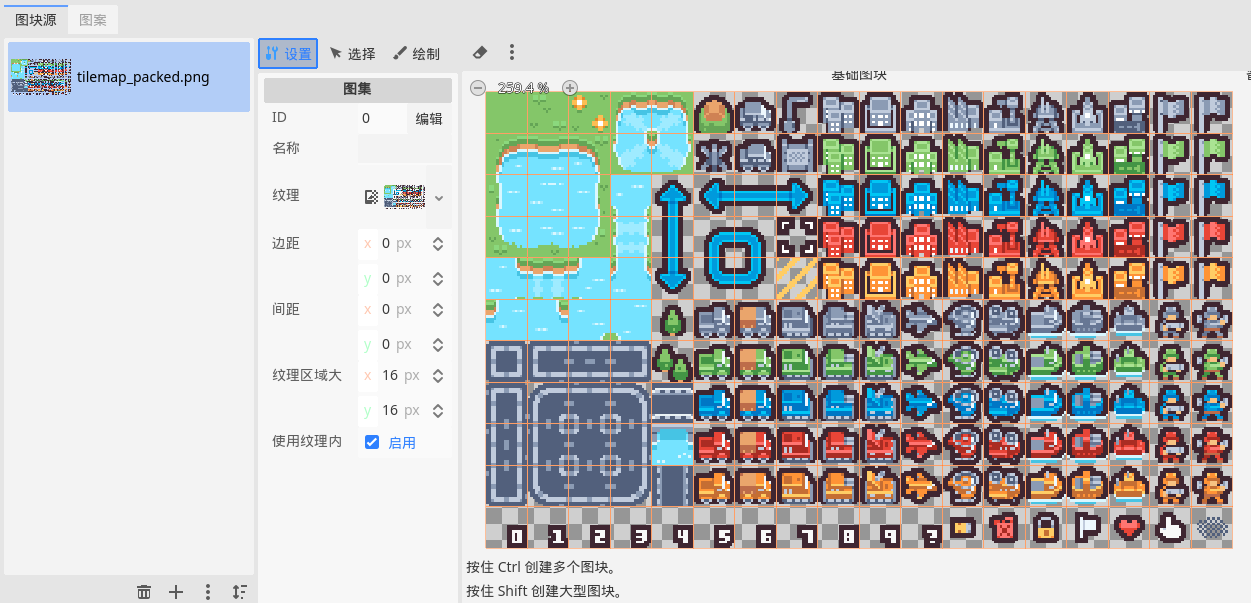Click the 编辑 button beside ID
The image size is (1251, 603).
(x=429, y=118)
